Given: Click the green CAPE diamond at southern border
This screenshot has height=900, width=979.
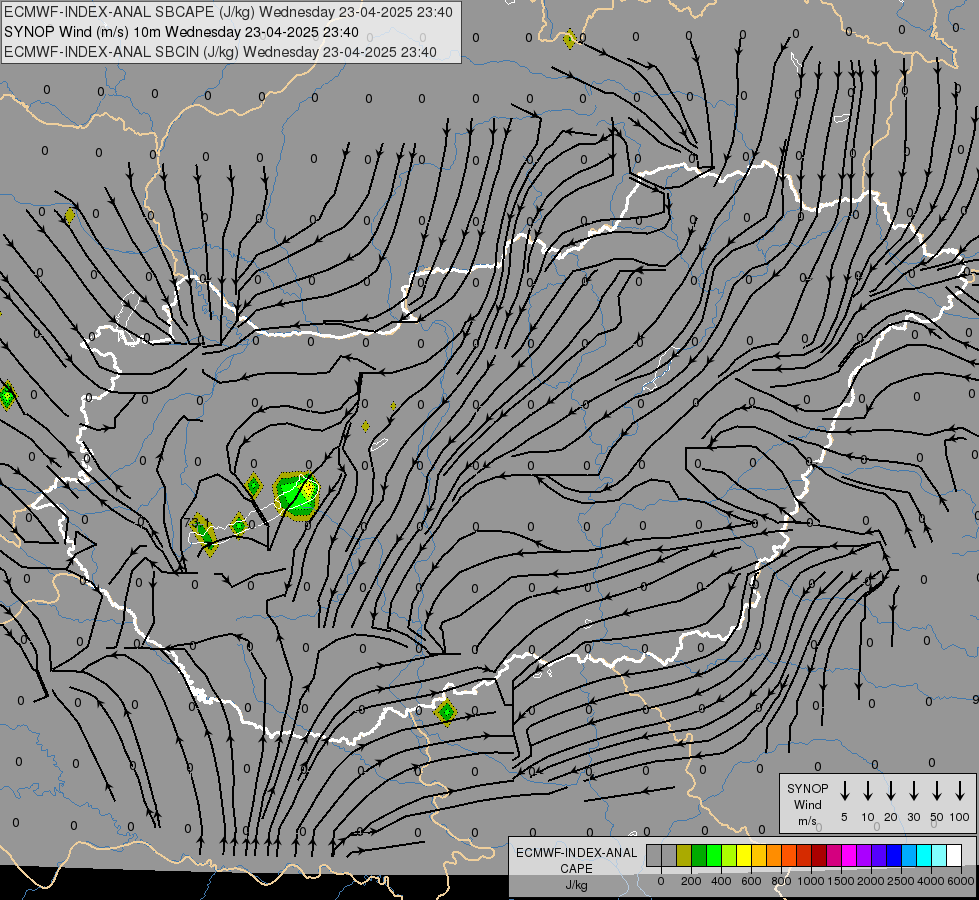Looking at the screenshot, I should tap(446, 711).
